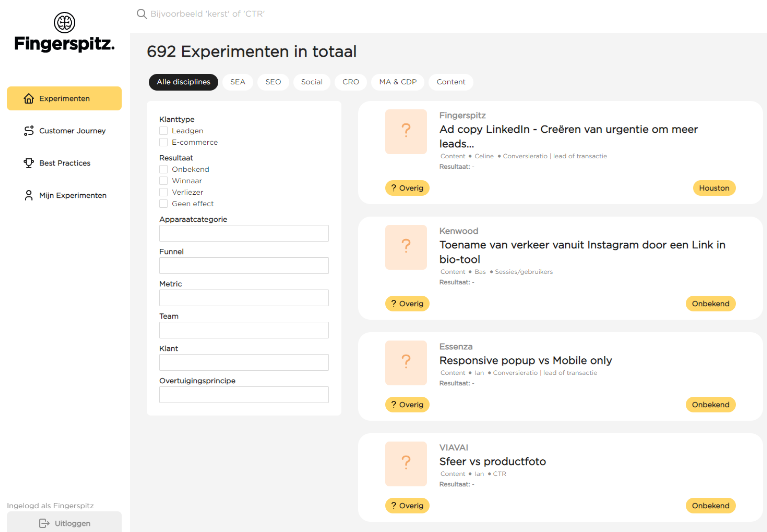Open 'Sfeer vs productfoto' experiment title

tap(493, 462)
